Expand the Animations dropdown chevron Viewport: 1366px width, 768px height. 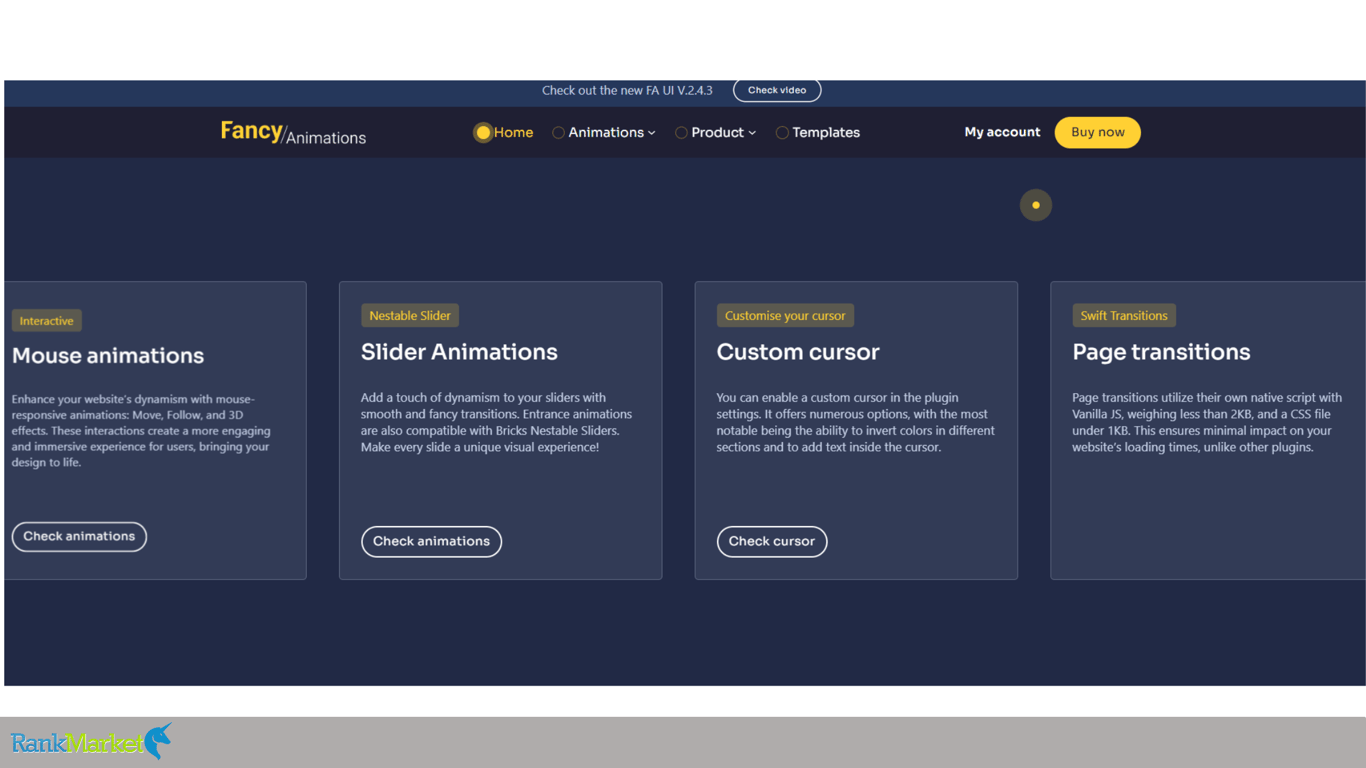(652, 133)
